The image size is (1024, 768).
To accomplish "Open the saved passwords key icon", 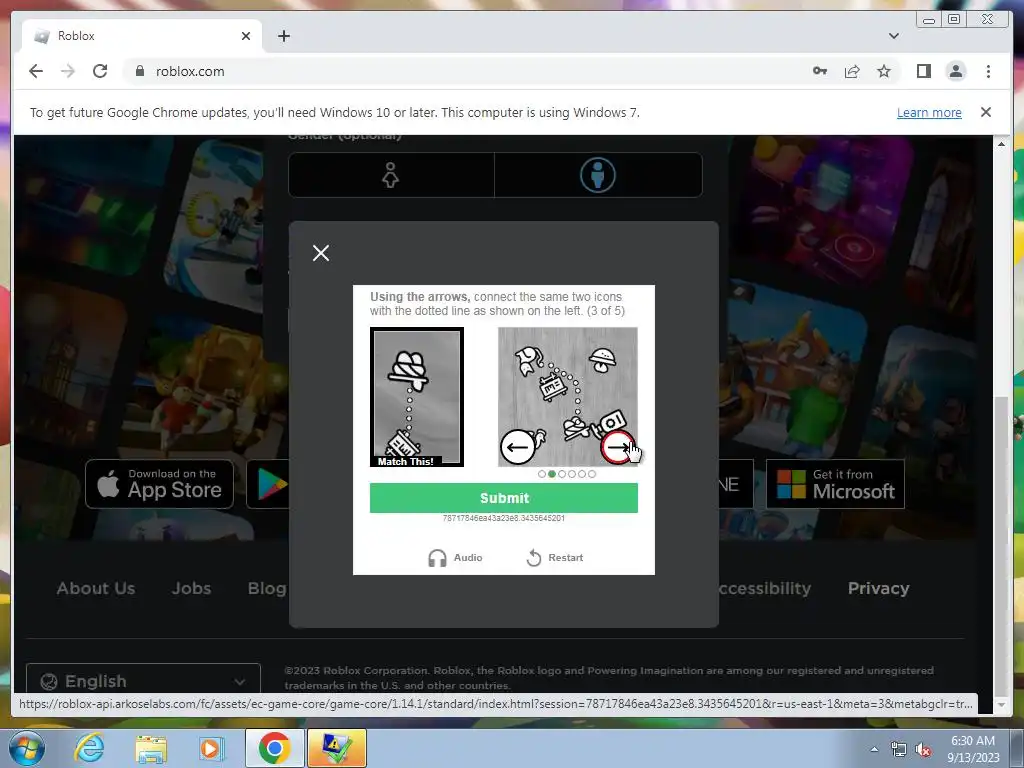I will tap(820, 71).
